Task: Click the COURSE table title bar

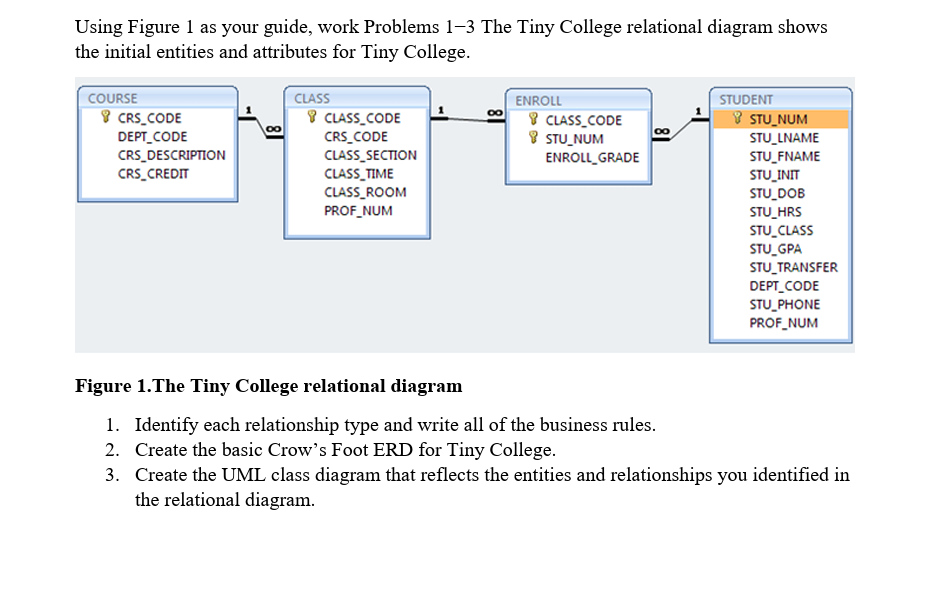Action: (x=157, y=99)
